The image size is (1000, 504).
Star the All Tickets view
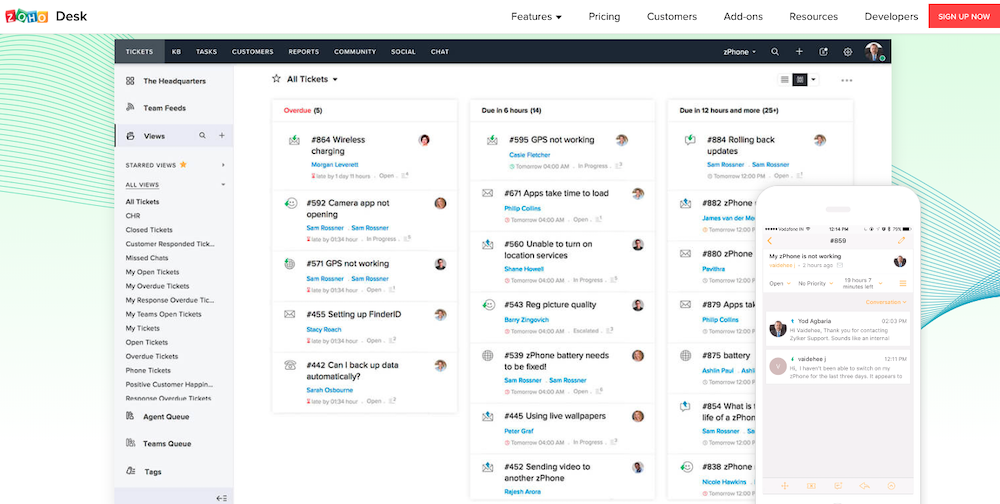point(276,78)
